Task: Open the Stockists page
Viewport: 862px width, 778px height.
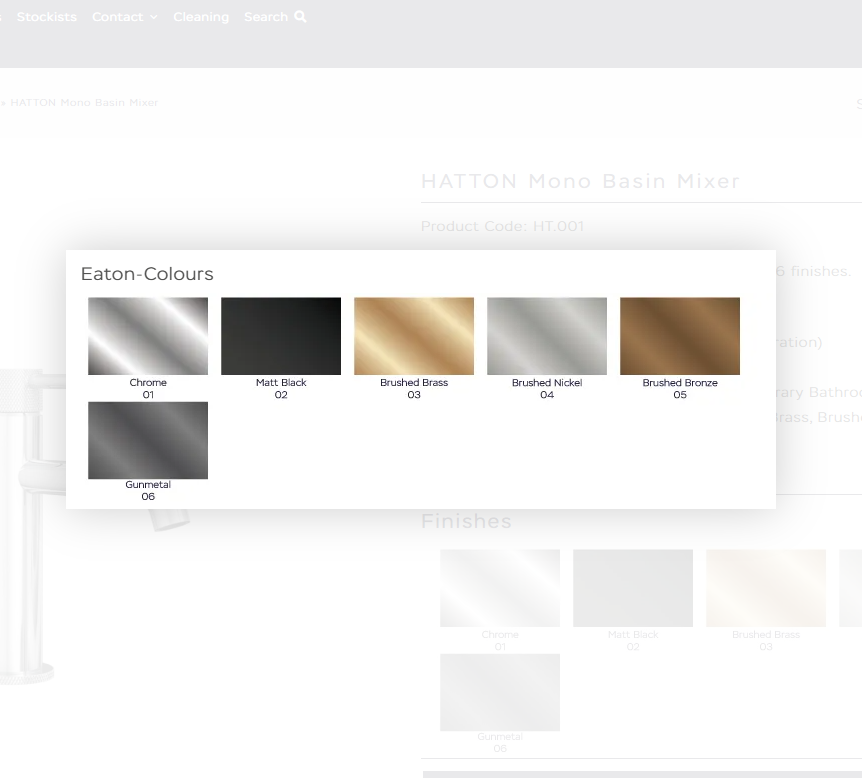Action: click(46, 17)
